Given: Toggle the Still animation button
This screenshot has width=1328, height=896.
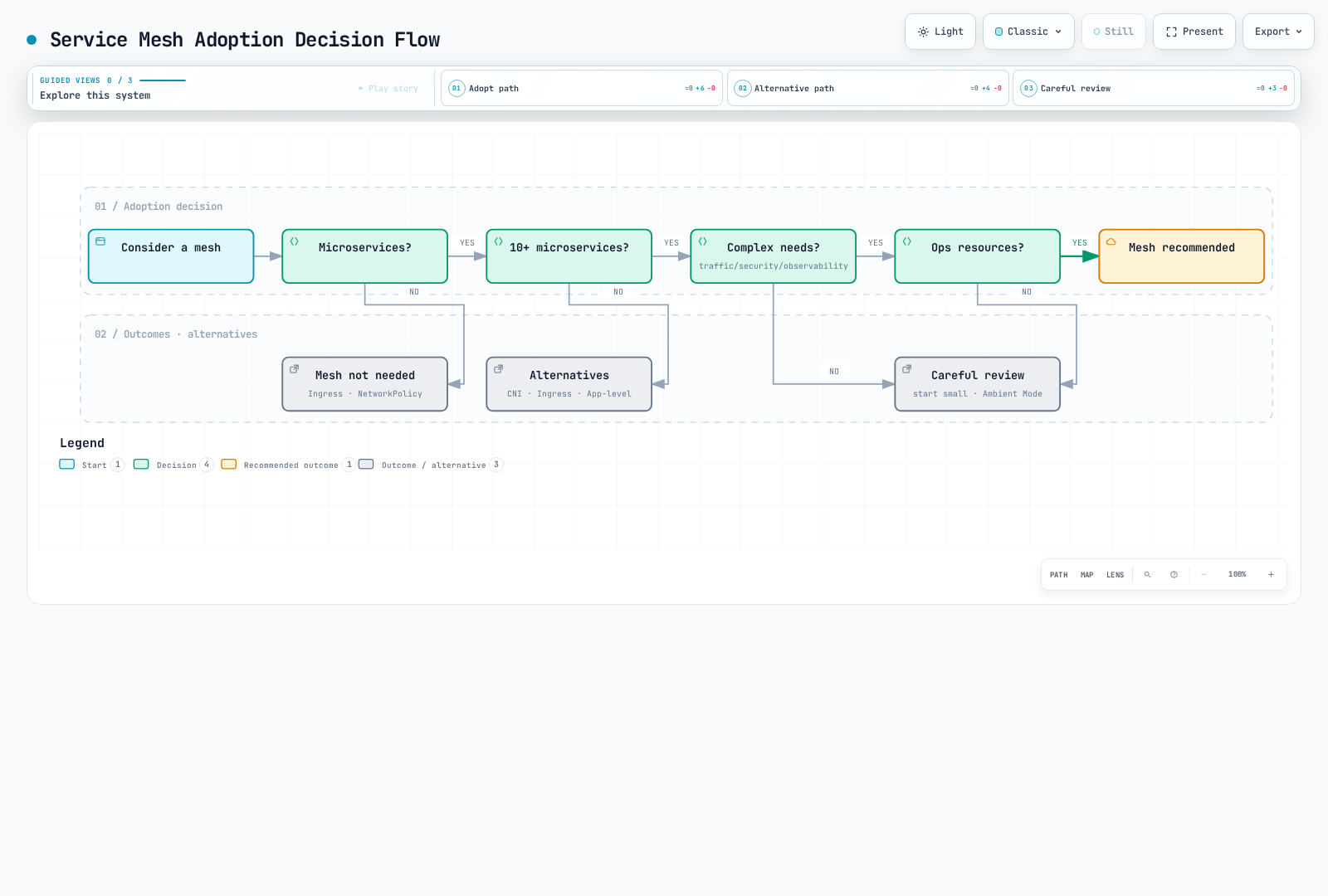Looking at the screenshot, I should [x=1114, y=32].
